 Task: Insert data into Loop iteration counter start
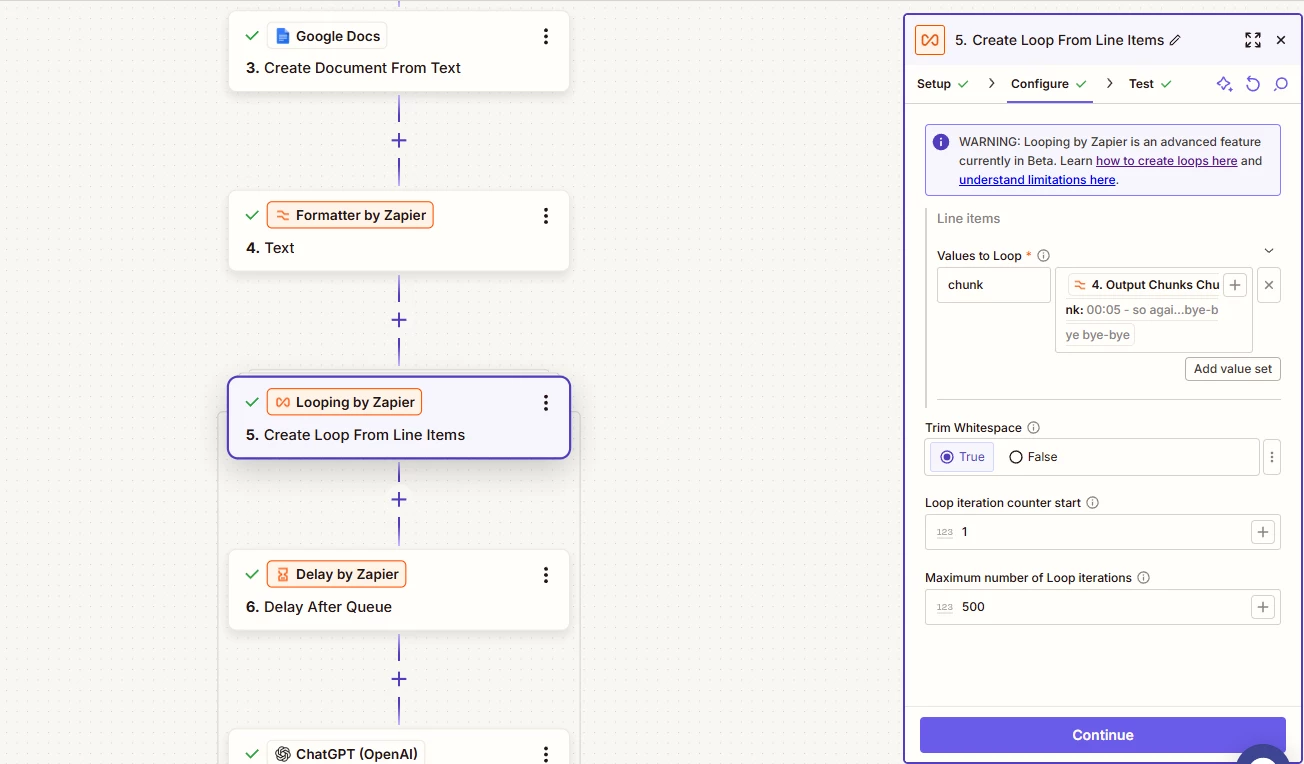coord(1263,532)
